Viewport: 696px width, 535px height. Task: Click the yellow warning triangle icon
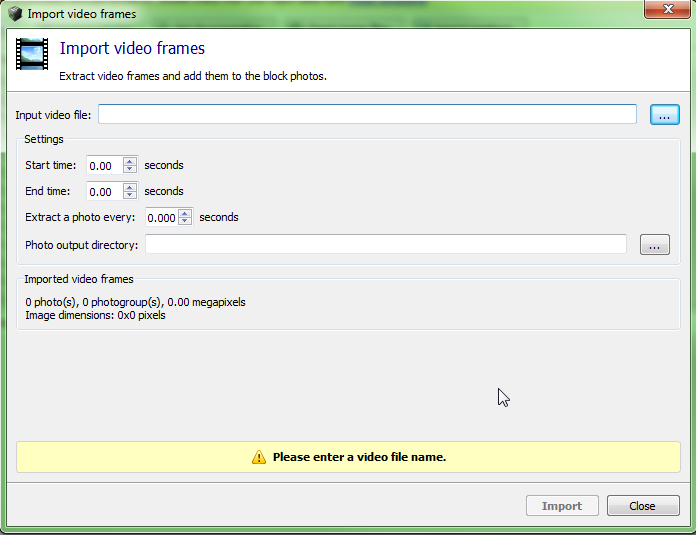click(259, 457)
